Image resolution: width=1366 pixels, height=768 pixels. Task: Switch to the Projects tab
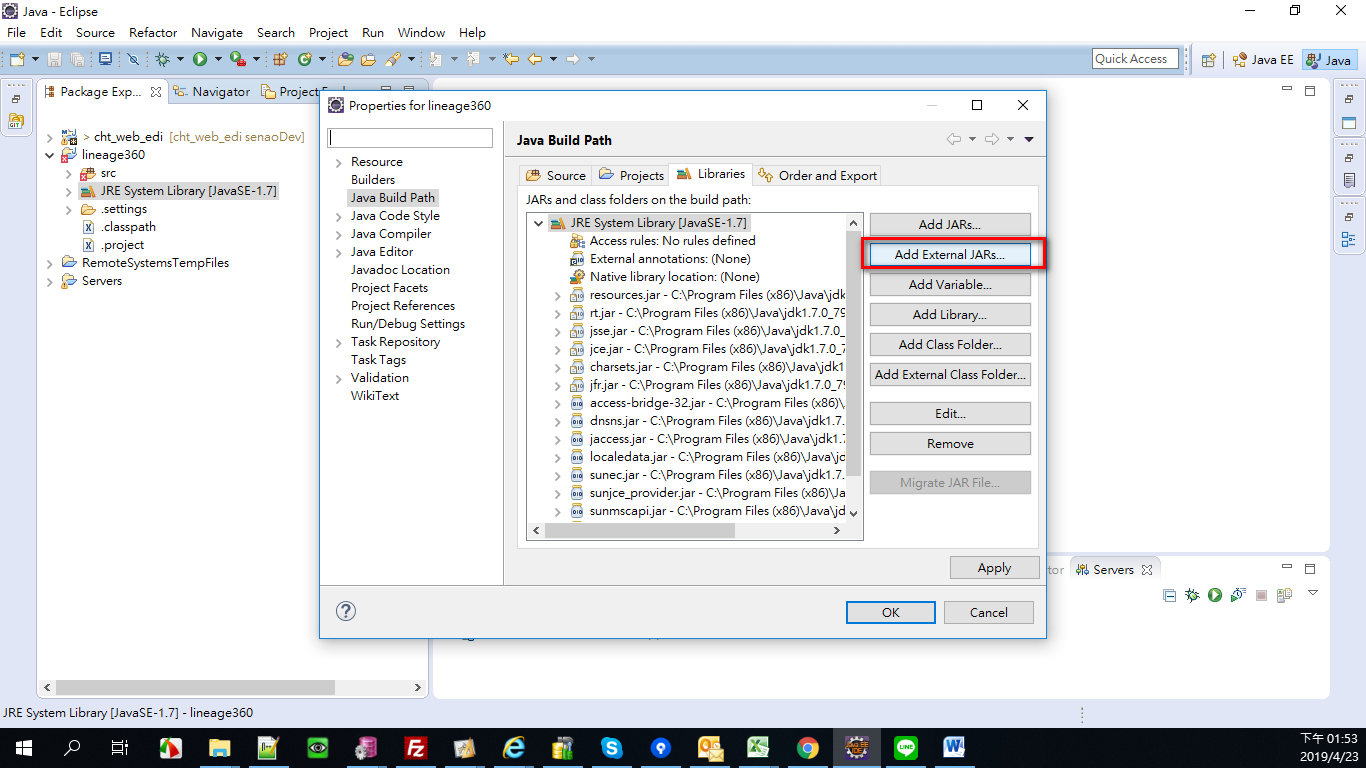[630, 175]
